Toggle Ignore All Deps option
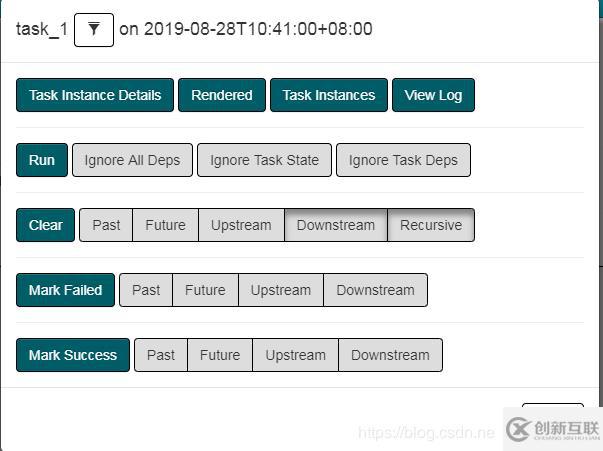The image size is (603, 451). coord(132,160)
